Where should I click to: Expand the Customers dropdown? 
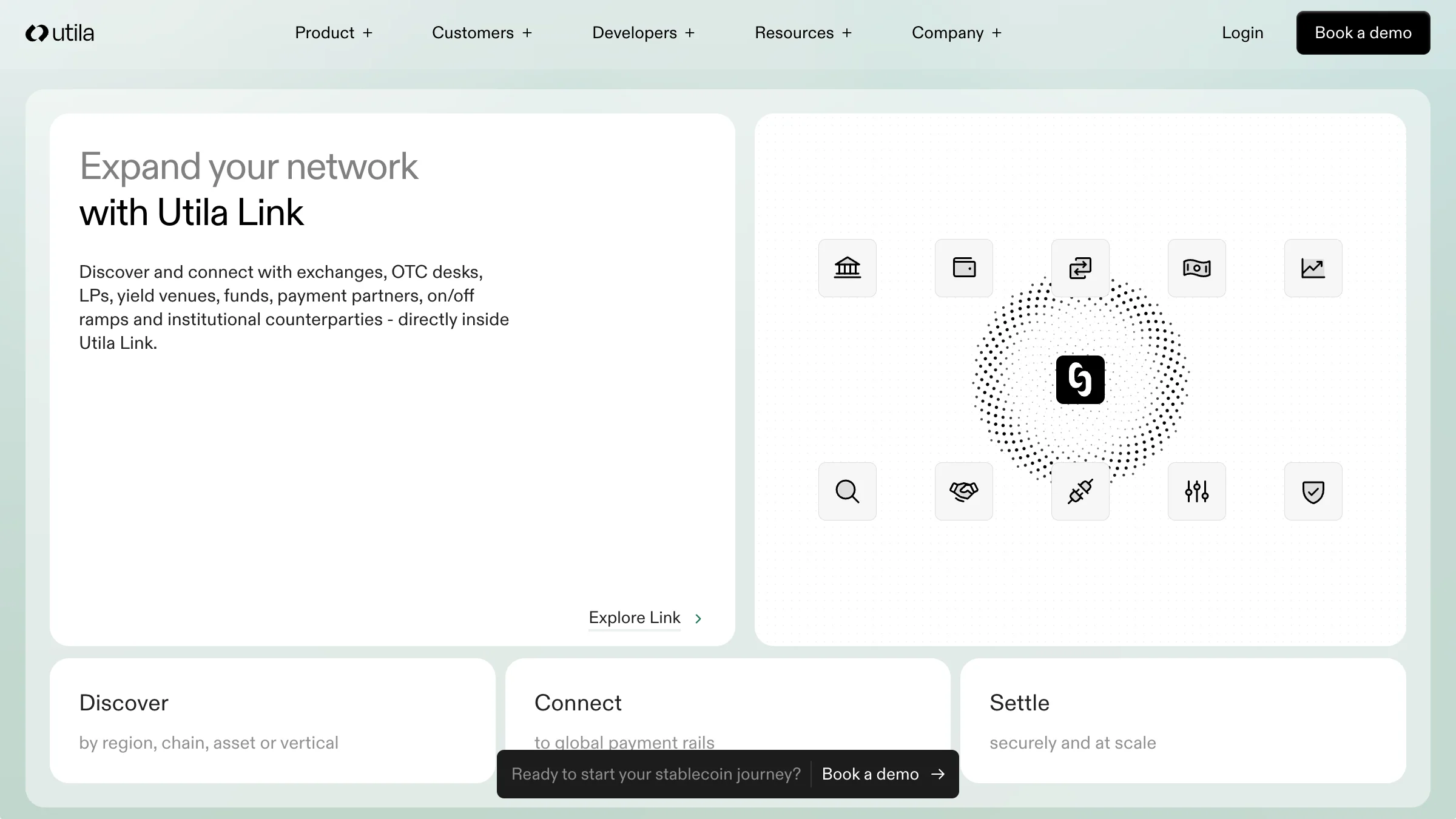482,33
